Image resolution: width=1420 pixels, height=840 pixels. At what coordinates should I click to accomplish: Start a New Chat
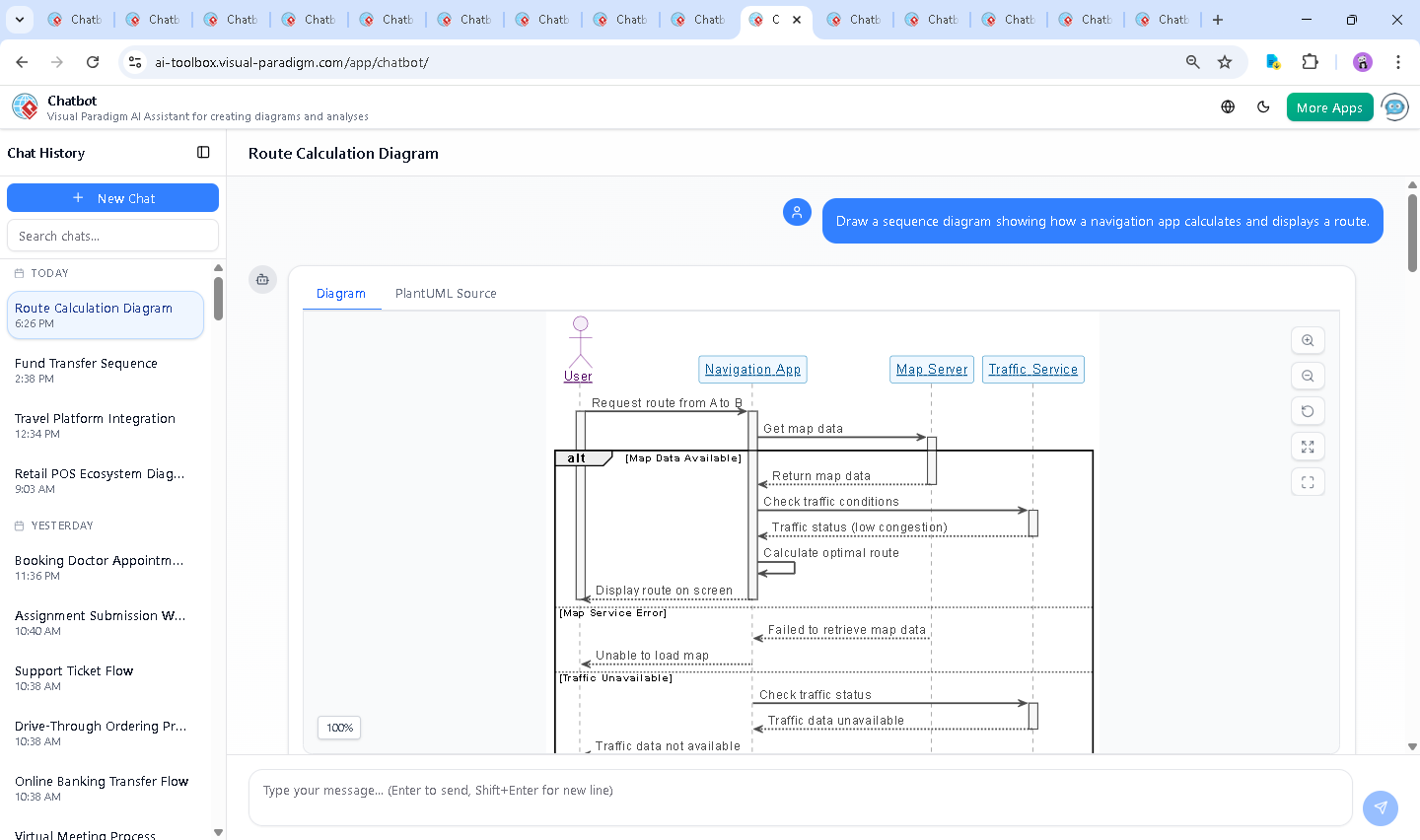coord(112,198)
